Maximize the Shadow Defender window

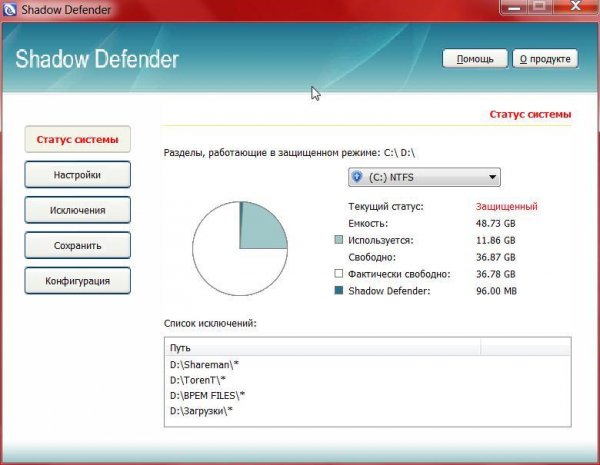tap(540, 7)
